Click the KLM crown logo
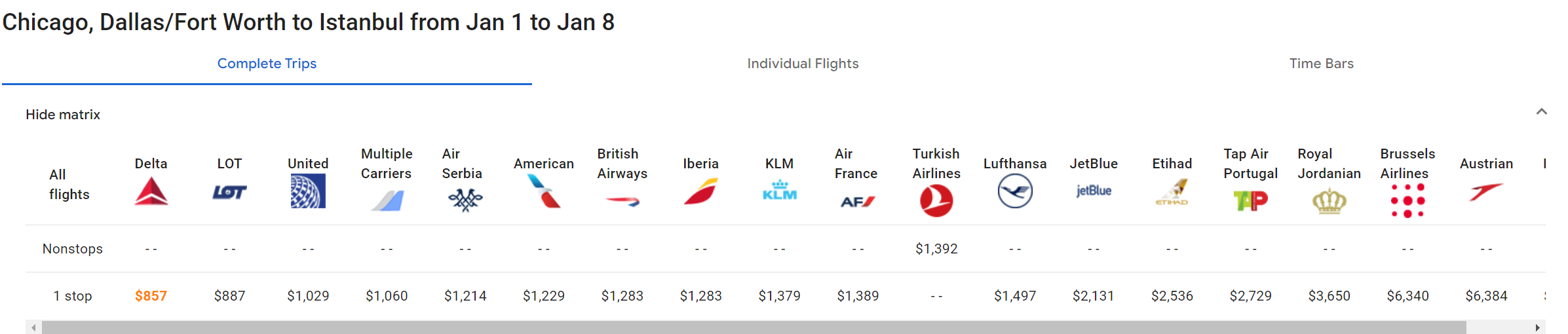1568x334 pixels. click(780, 191)
